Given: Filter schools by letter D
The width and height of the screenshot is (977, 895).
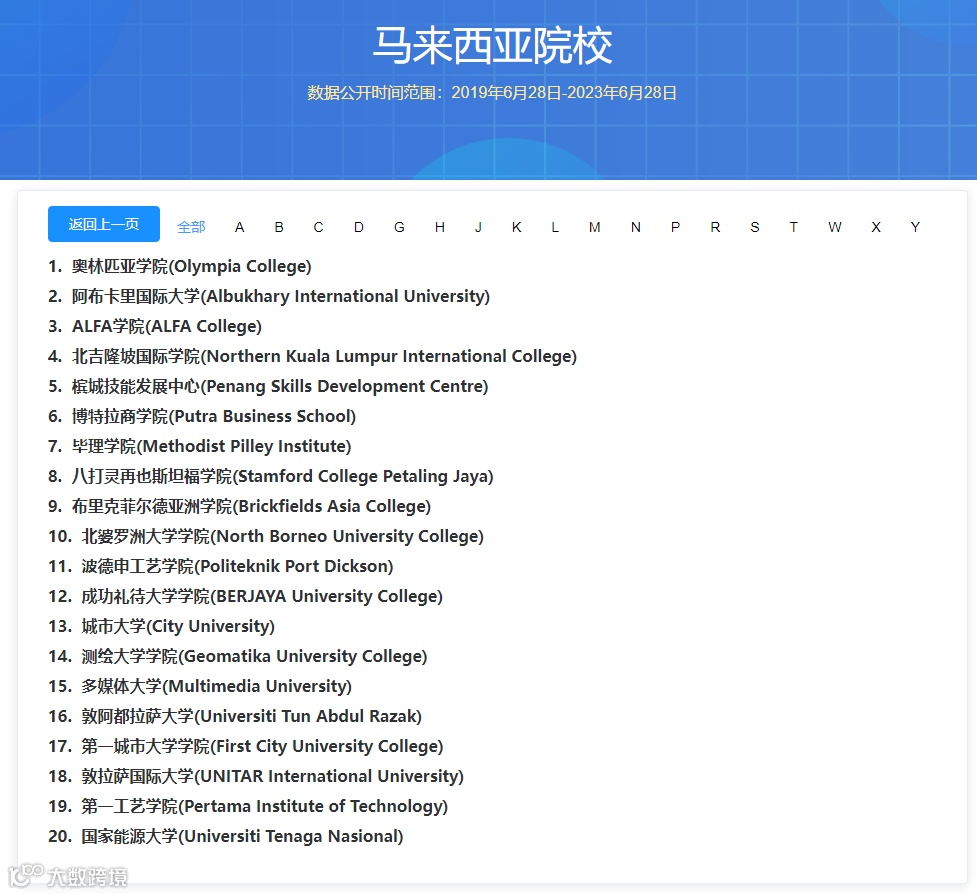Looking at the screenshot, I should [x=359, y=227].
